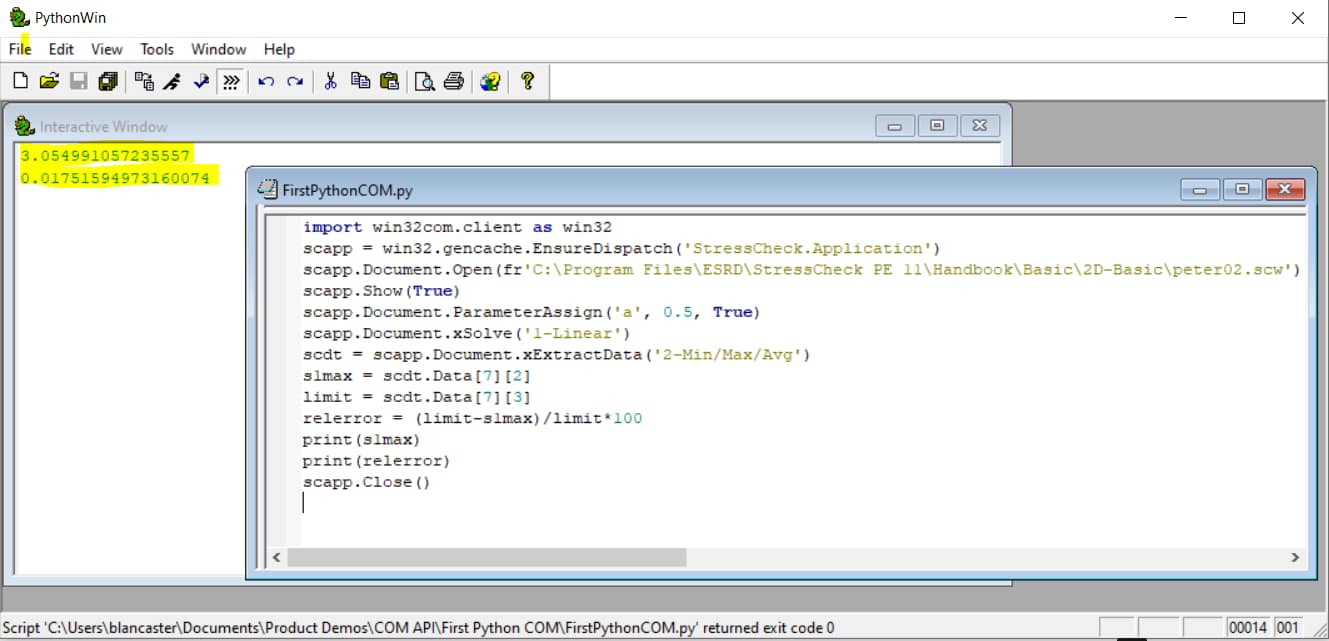Screen dimensions: 1329x641
Task: Maximize the FirstPythonCOM.py editor window
Action: pos(1242,189)
